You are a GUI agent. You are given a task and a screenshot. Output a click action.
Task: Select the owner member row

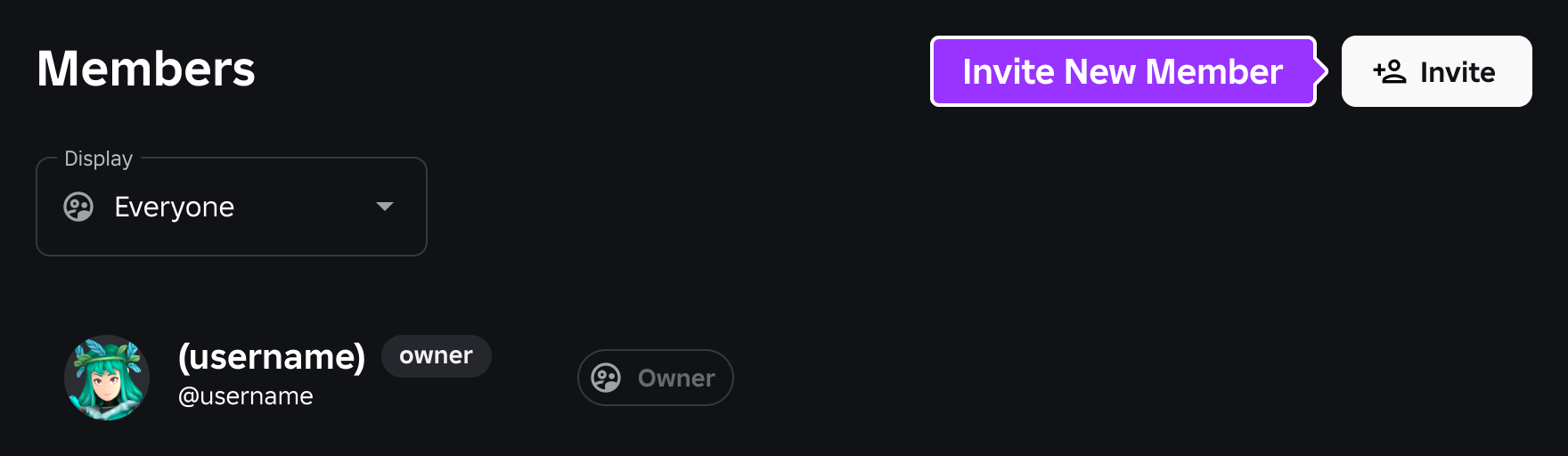(x=399, y=378)
